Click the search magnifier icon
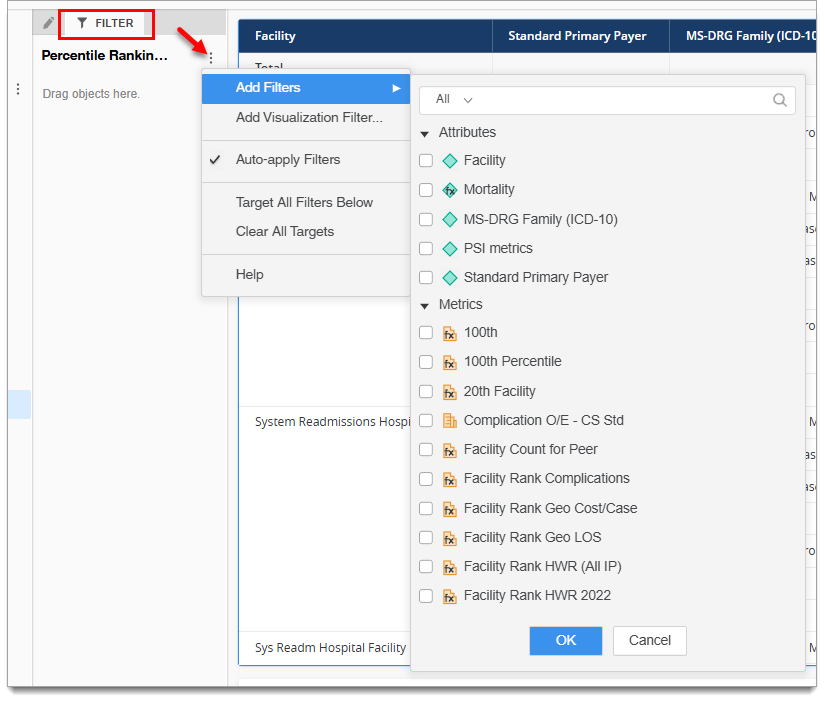The height and width of the screenshot is (702, 825). click(780, 100)
